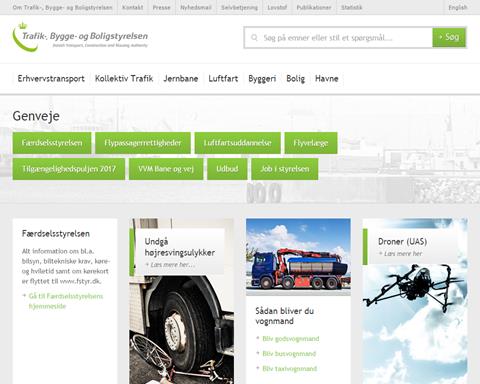
Task: Click the truck wheel and bicycle photo
Action: [x=181, y=330]
